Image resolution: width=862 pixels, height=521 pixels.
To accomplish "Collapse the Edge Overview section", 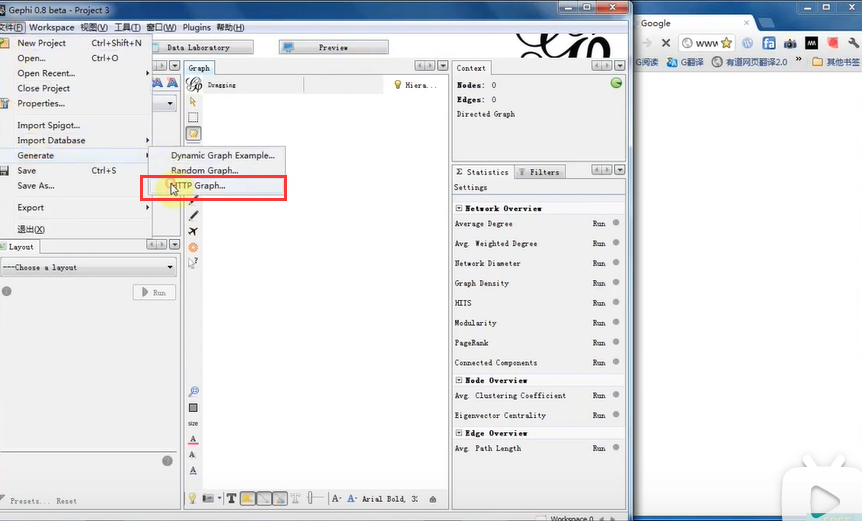I will 459,433.
